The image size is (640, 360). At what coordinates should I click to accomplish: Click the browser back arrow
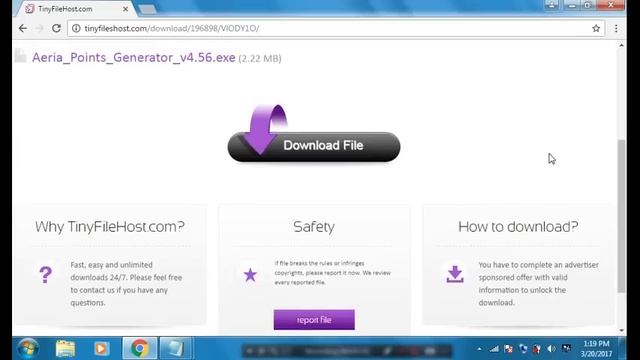pos(23,28)
